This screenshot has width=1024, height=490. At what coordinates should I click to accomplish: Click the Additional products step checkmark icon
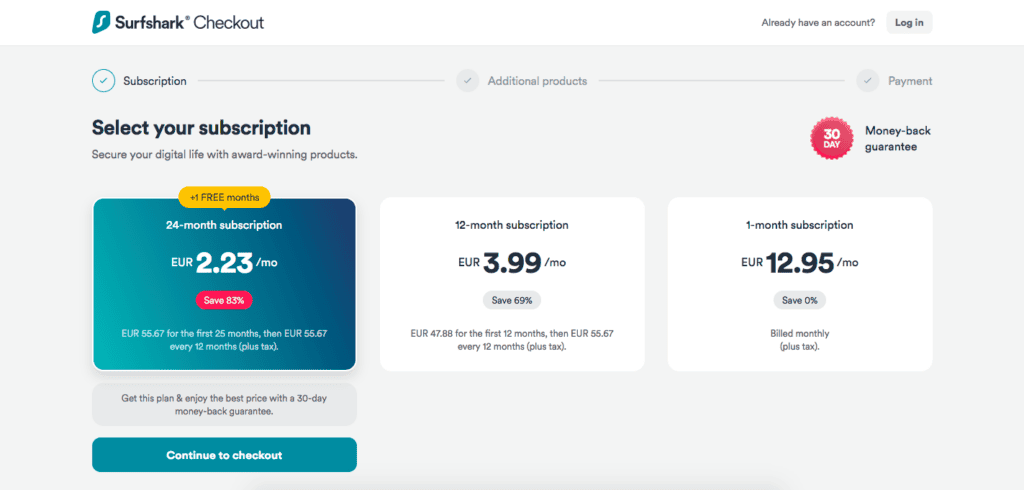[x=468, y=81]
